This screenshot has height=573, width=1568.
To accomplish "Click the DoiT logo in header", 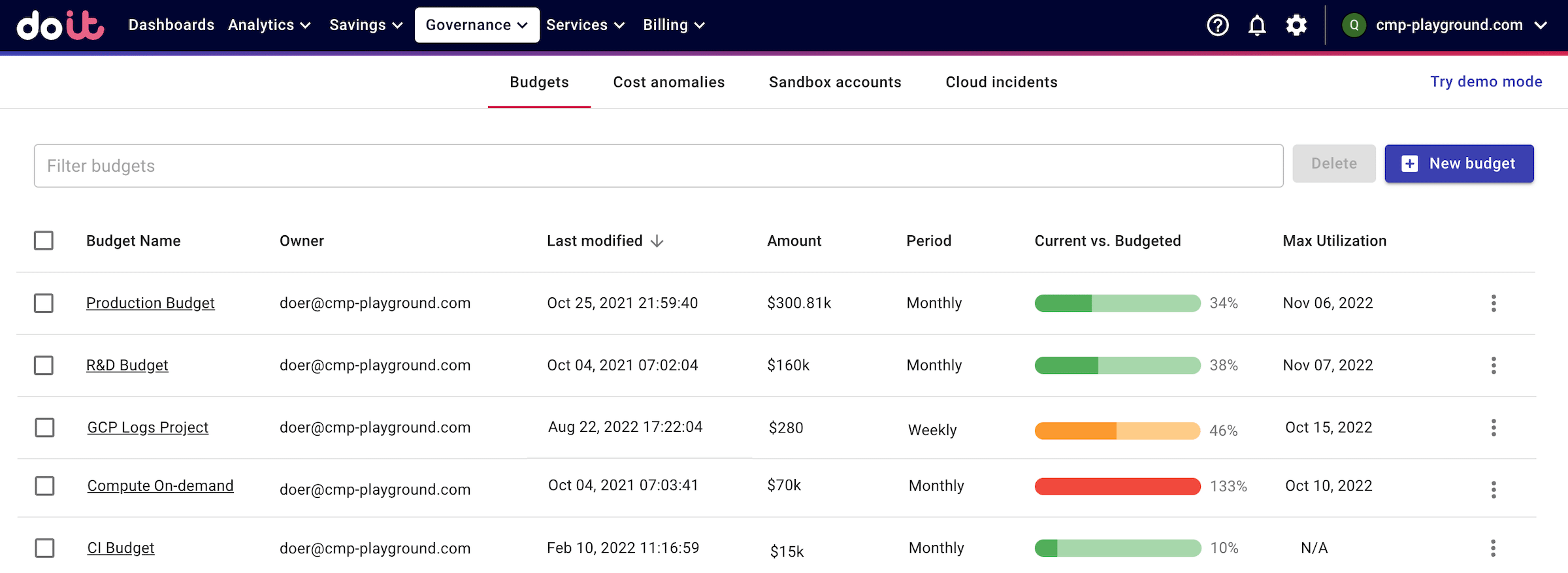I will tap(60, 25).
